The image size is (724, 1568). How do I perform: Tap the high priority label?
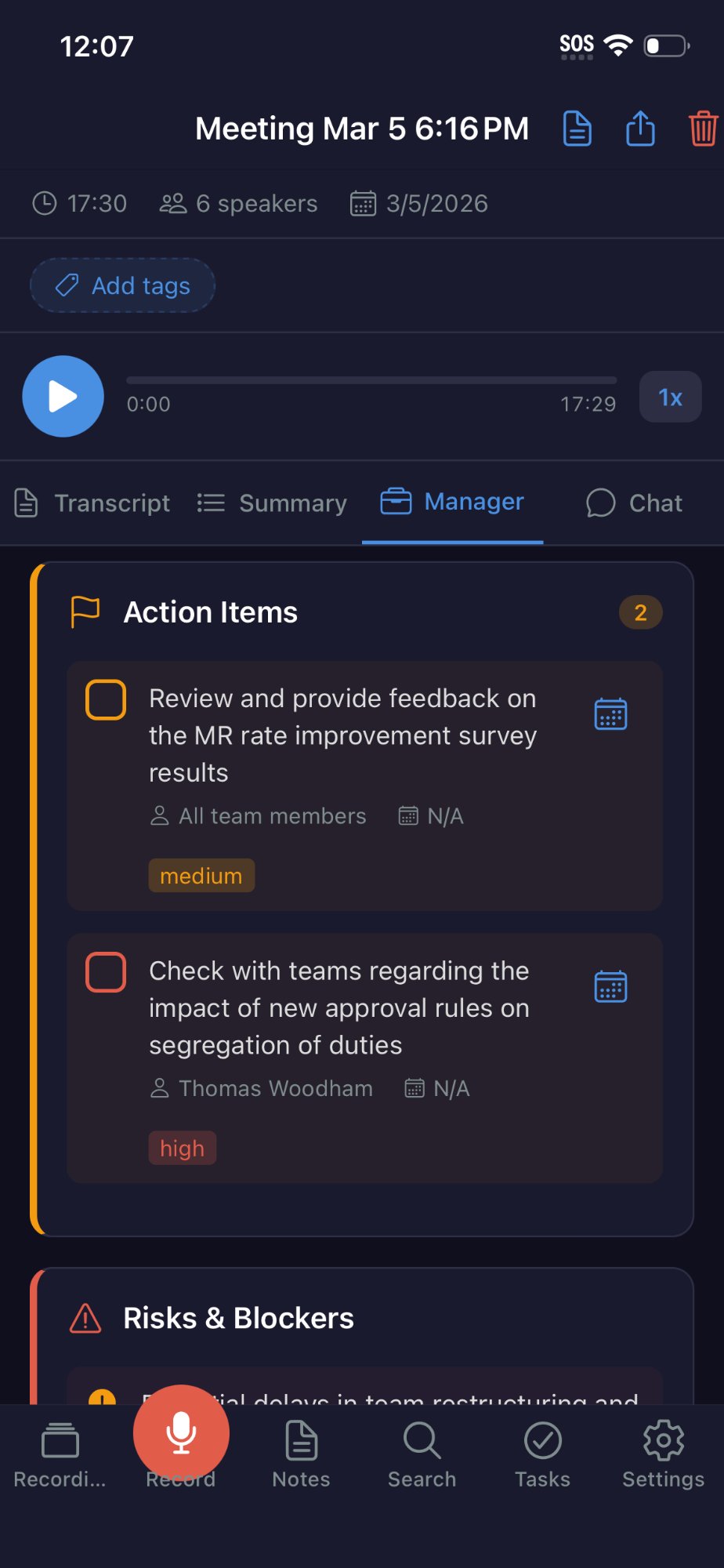(182, 1148)
